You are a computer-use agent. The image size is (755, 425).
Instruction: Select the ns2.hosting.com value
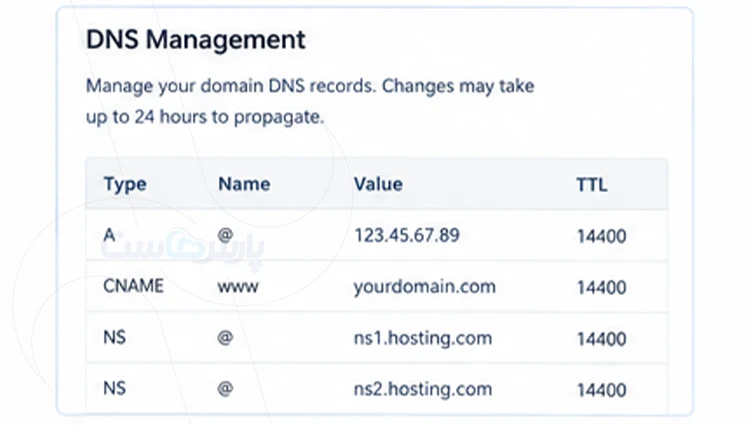(423, 389)
